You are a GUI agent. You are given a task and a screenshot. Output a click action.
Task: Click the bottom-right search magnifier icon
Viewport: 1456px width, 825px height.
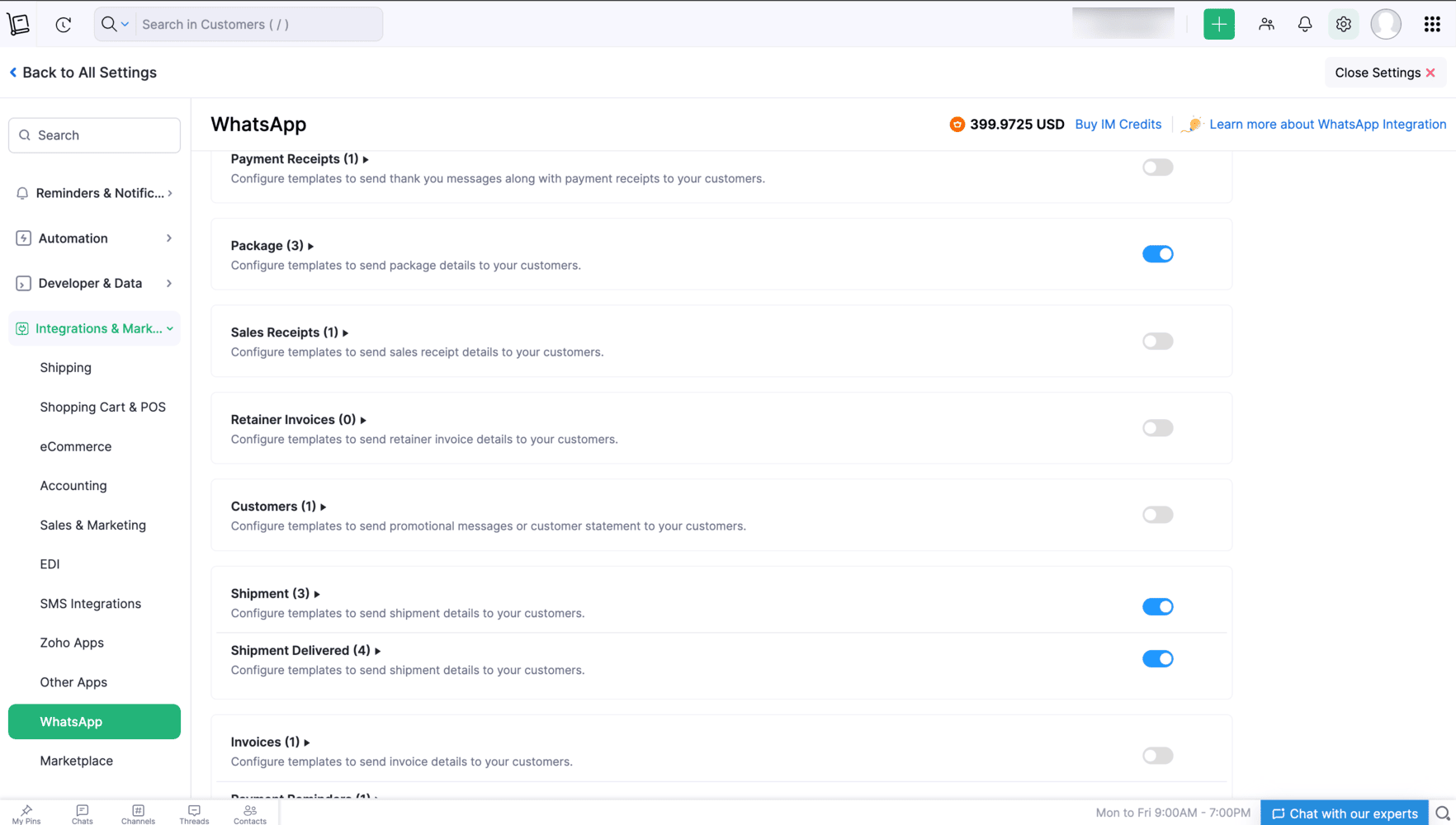pyautogui.click(x=1442, y=813)
